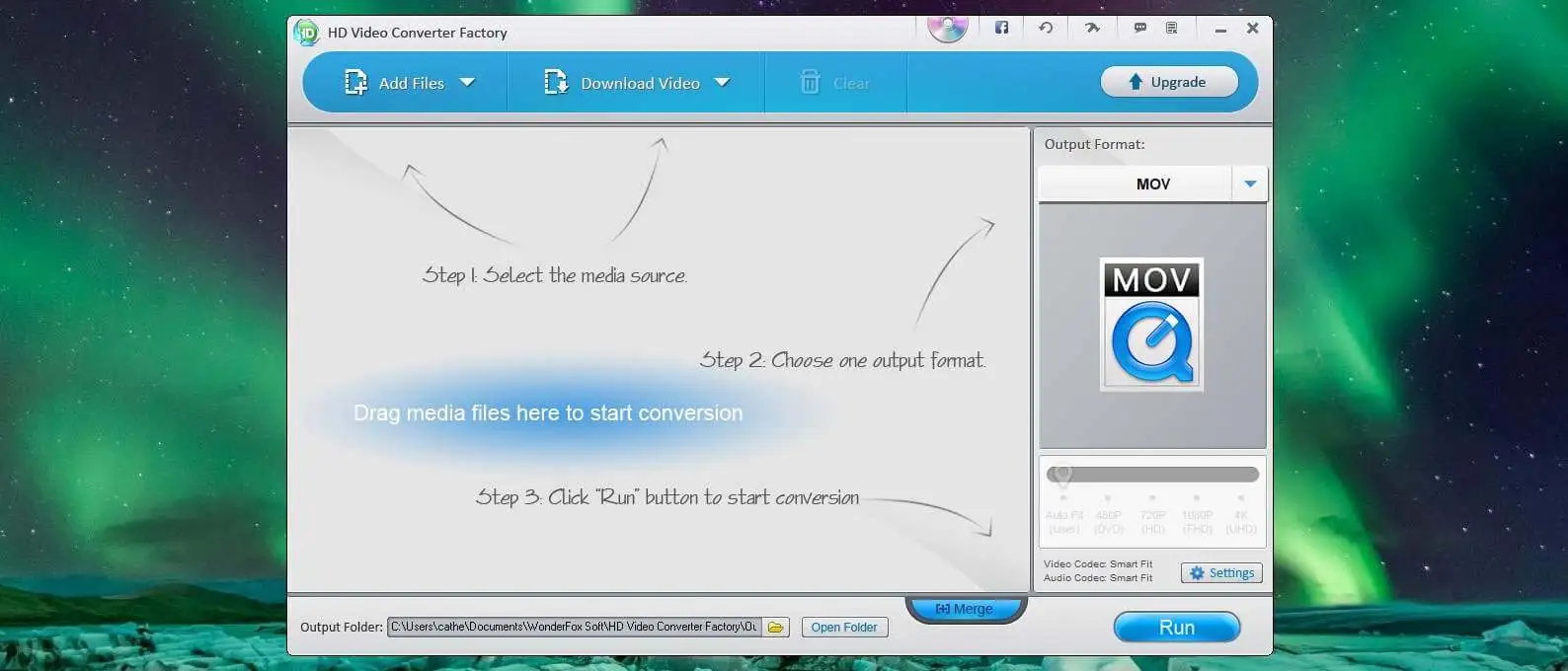1568x671 pixels.
Task: Click the output folder path field
Action: [574, 627]
